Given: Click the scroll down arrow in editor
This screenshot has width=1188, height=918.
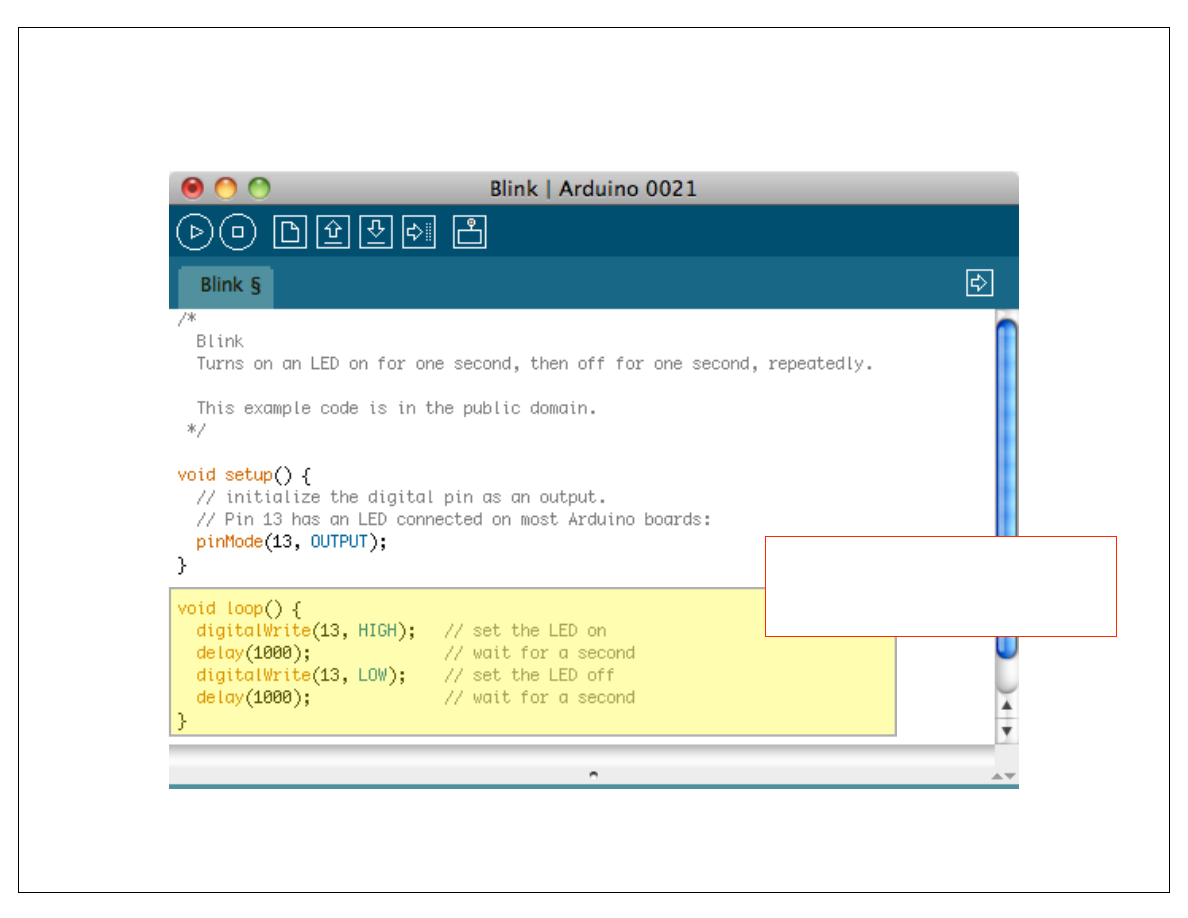Looking at the screenshot, I should click(1007, 731).
